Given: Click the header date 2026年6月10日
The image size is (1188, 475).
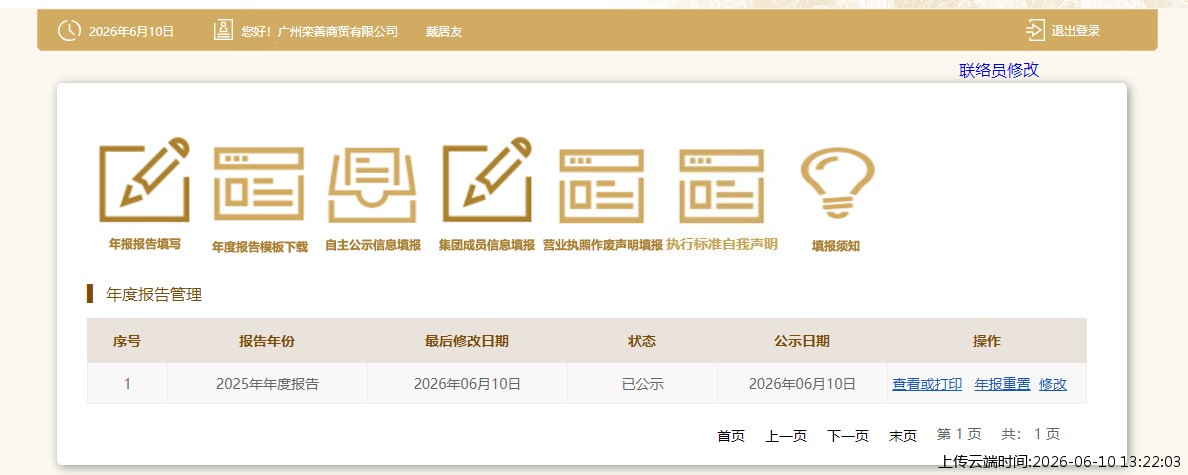Looking at the screenshot, I should (x=131, y=31).
